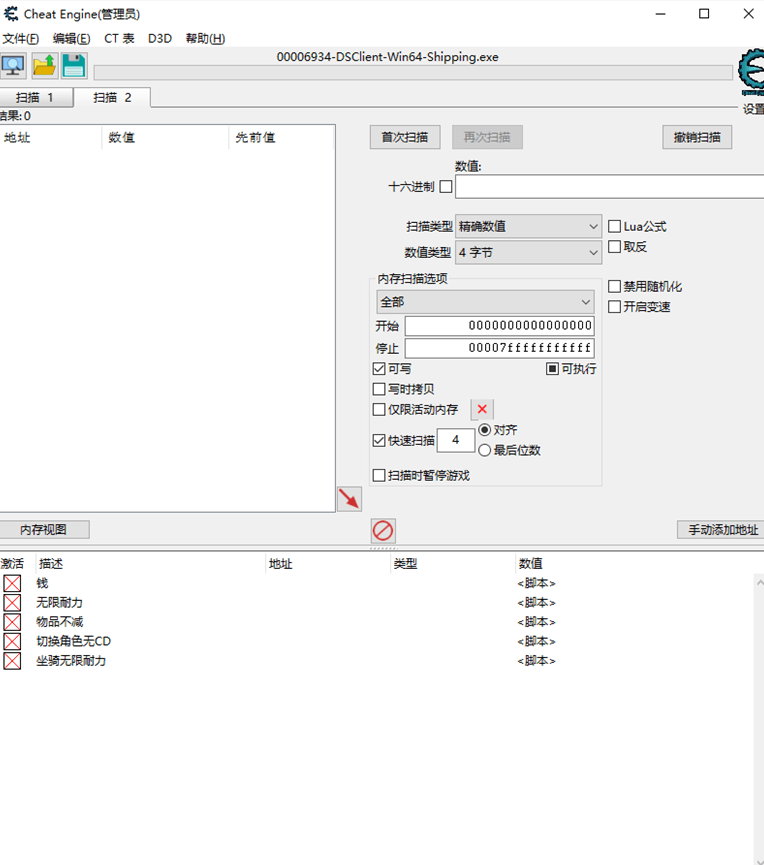Enable the 禁用随机化 checkbox

tap(614, 286)
